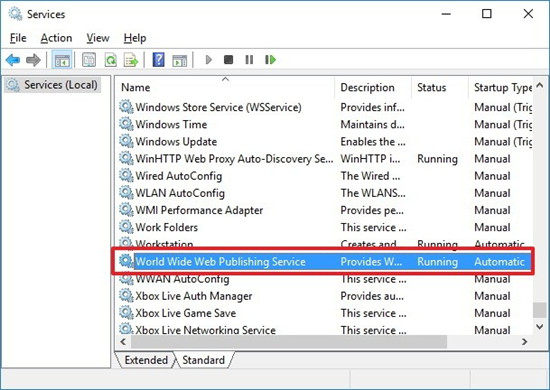Toggle Show/Hide Console Tree icon
The image size is (550, 390).
click(62, 60)
